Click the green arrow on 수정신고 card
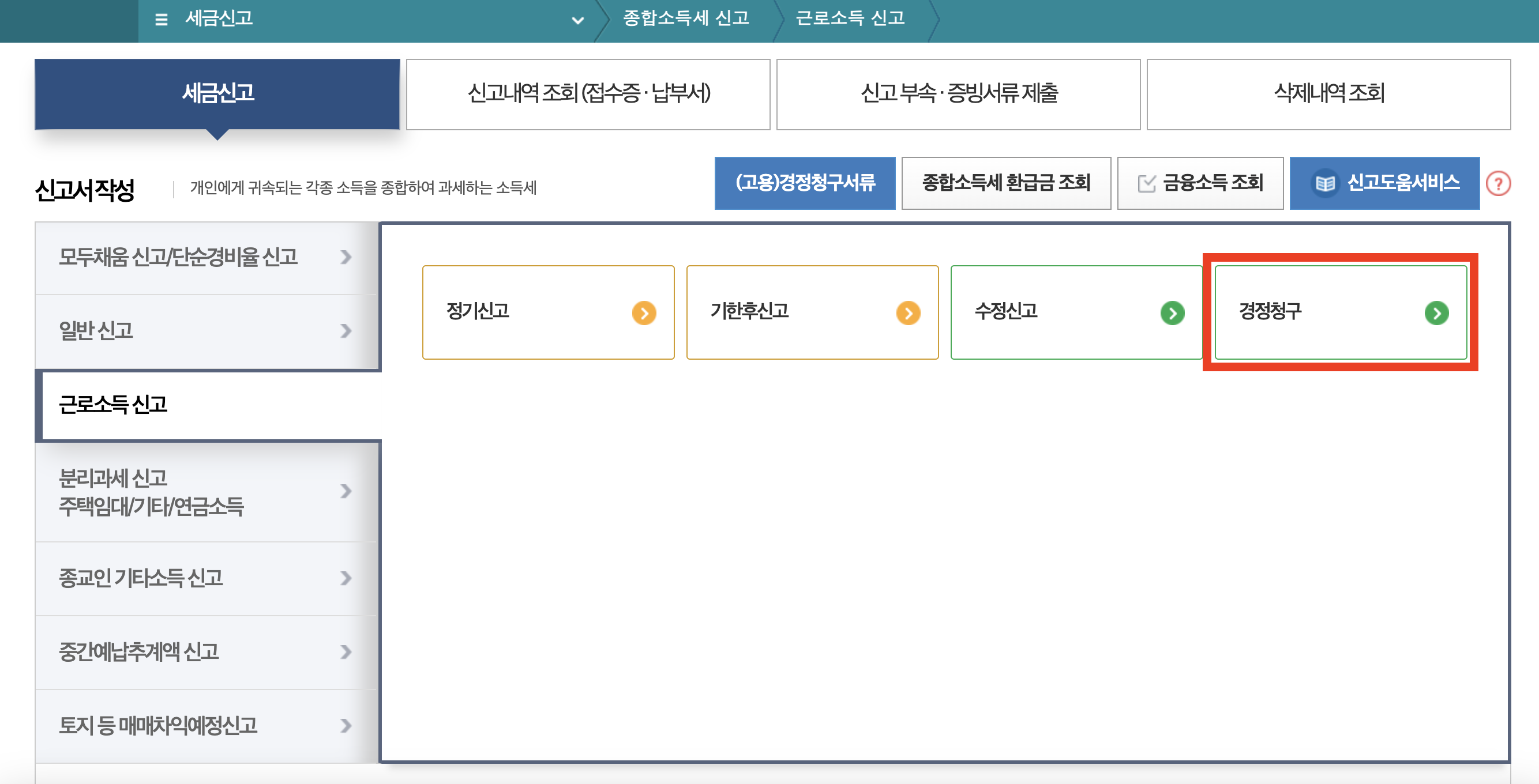The height and width of the screenshot is (784, 1539). click(x=1173, y=312)
